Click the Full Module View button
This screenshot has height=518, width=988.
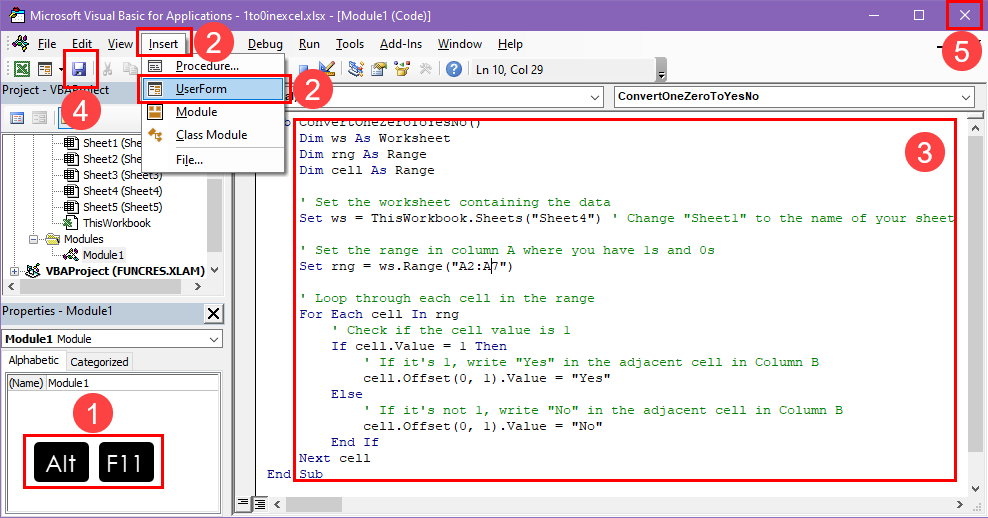[259, 504]
